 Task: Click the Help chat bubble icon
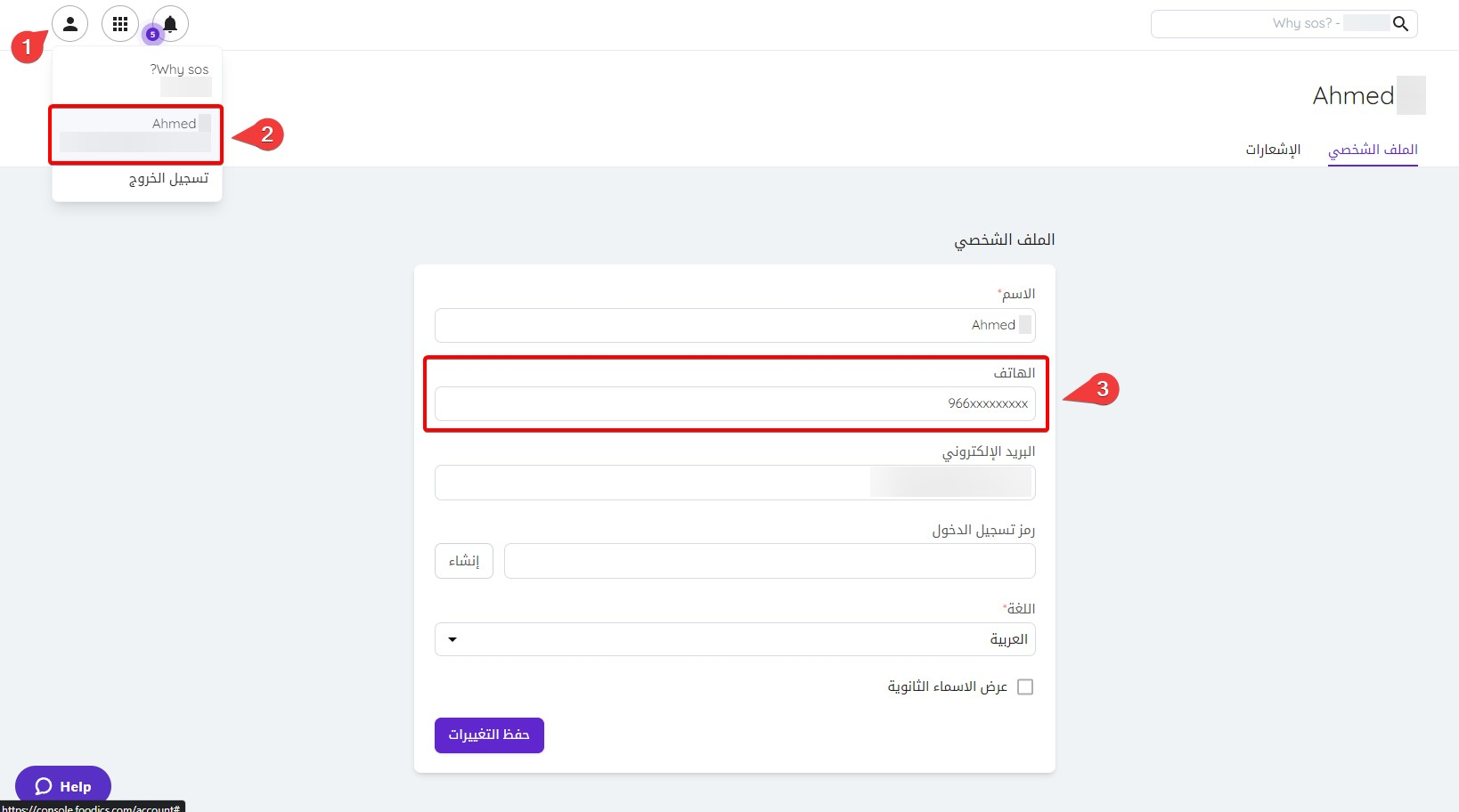click(x=44, y=786)
